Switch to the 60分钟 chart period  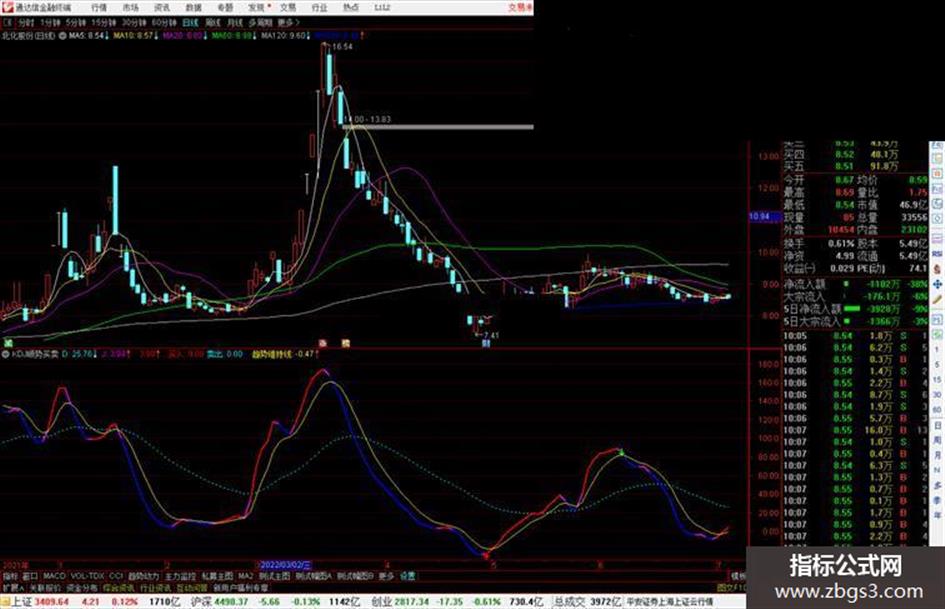tap(164, 22)
